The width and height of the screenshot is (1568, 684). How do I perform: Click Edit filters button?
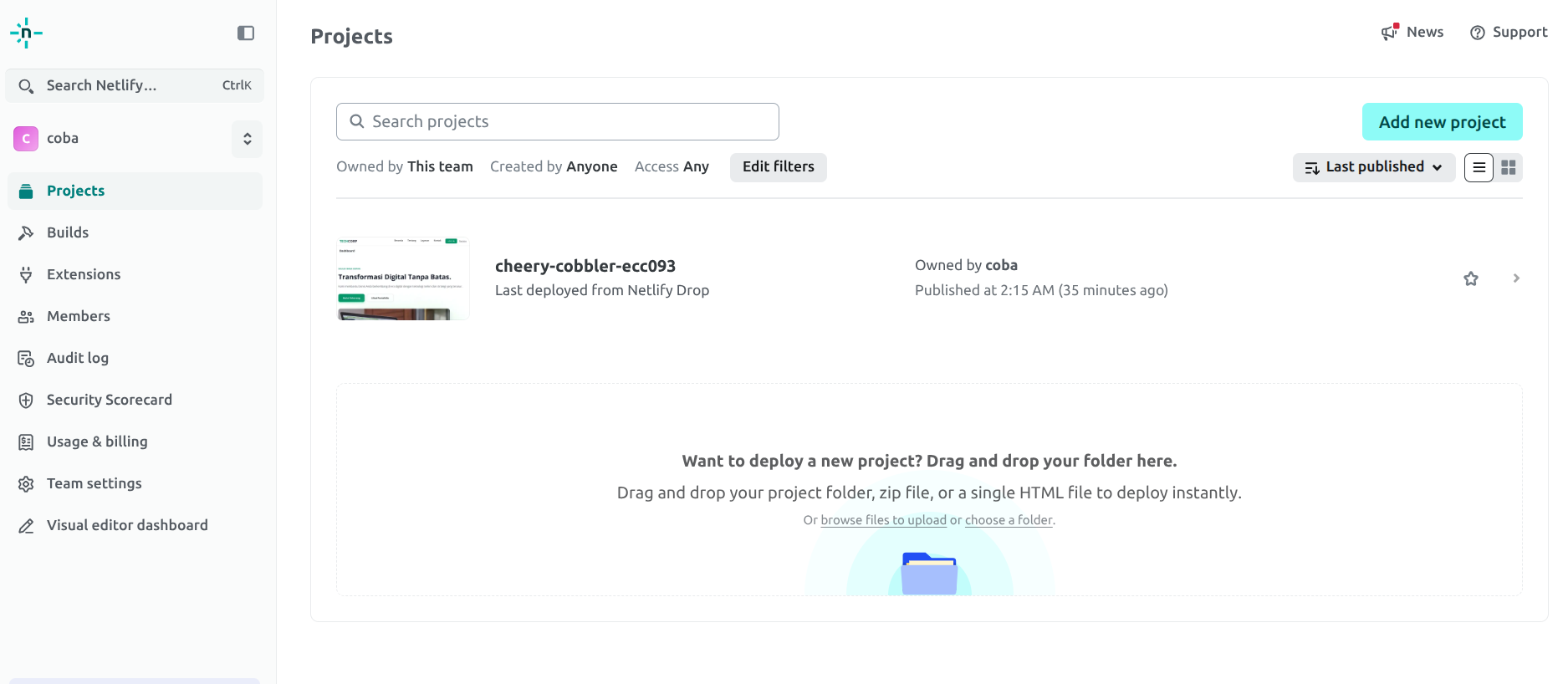coord(778,167)
